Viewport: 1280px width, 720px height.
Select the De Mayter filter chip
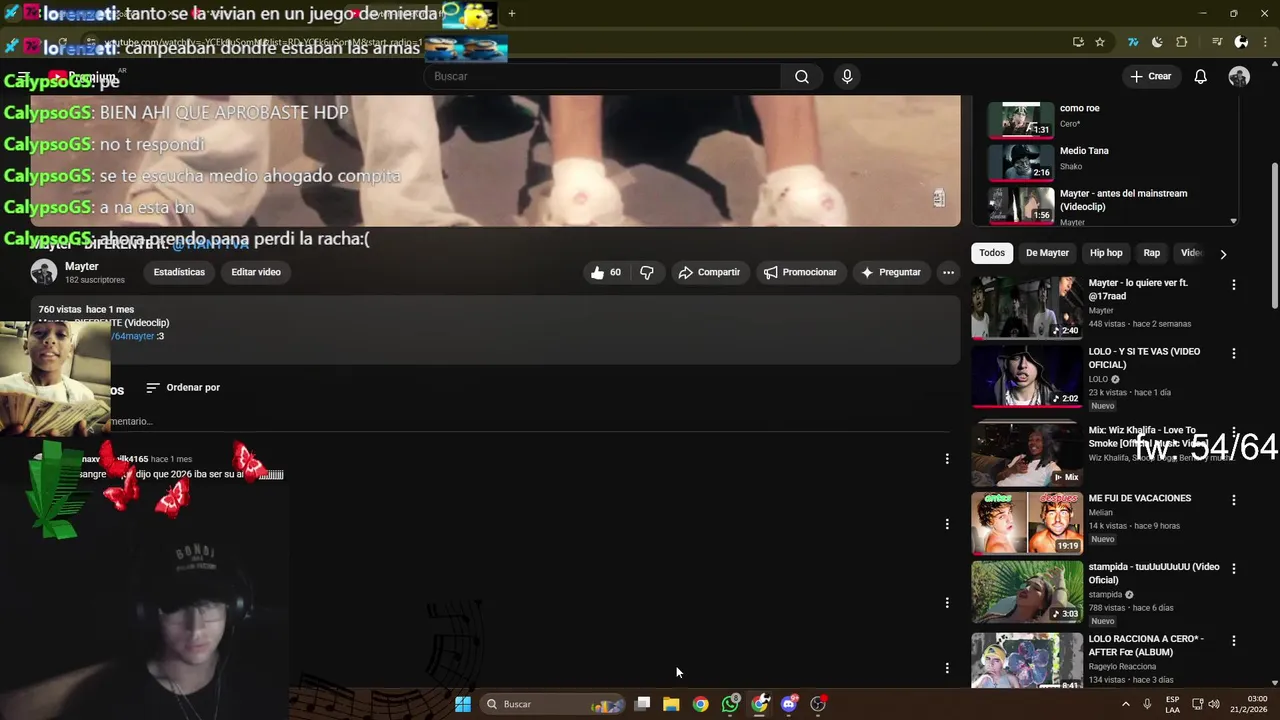pos(1047,253)
